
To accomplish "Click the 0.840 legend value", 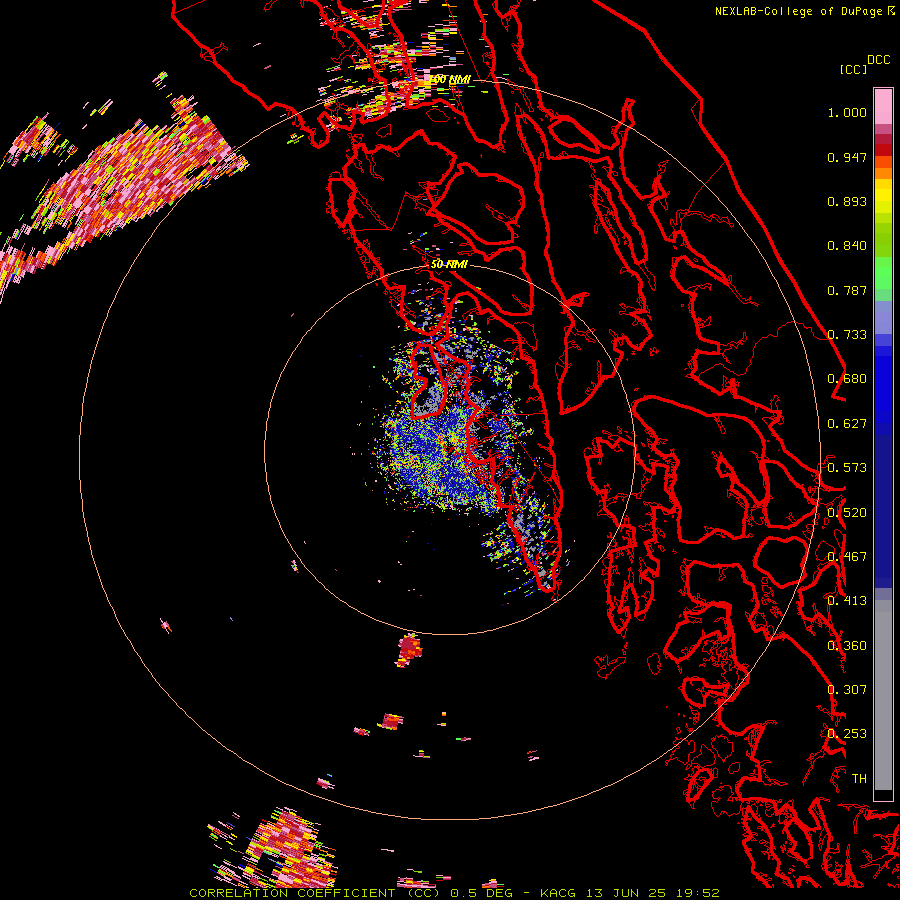I will pos(847,246).
